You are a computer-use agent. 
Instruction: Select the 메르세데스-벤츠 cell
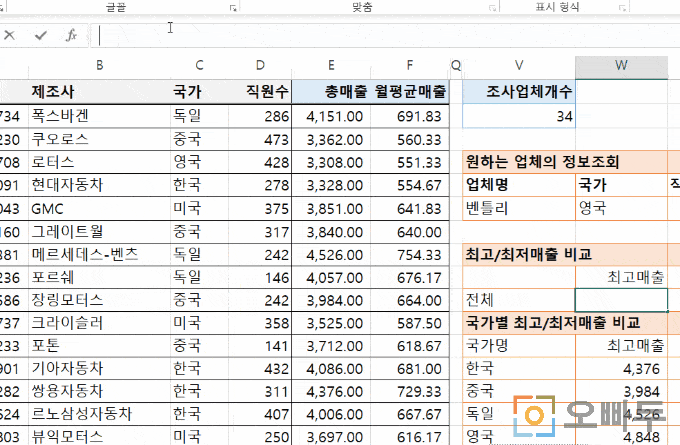(x=100, y=255)
